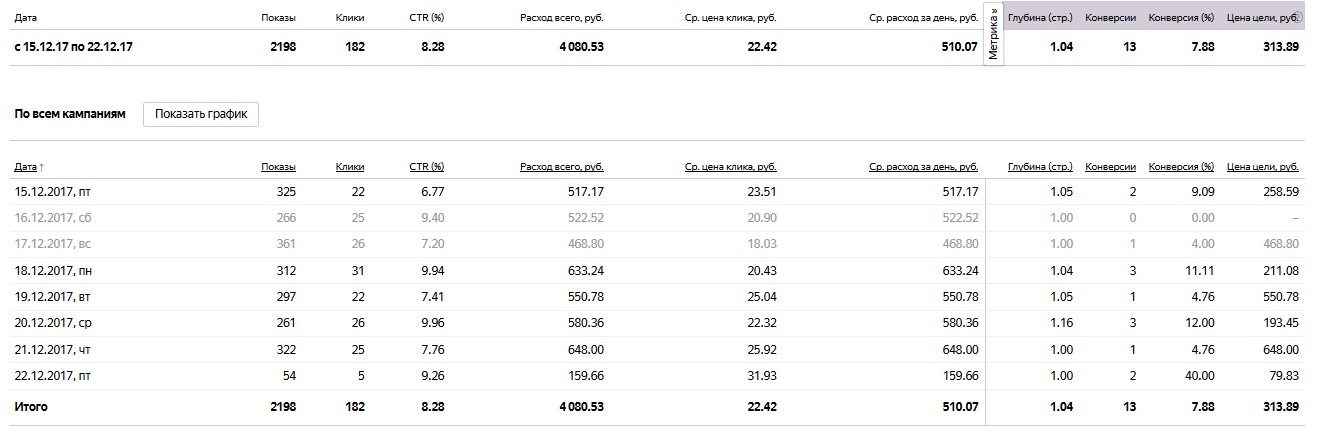This screenshot has width=1323, height=447.
Task: Sort by the "Показы" column header link
Action: pyautogui.click(x=278, y=167)
